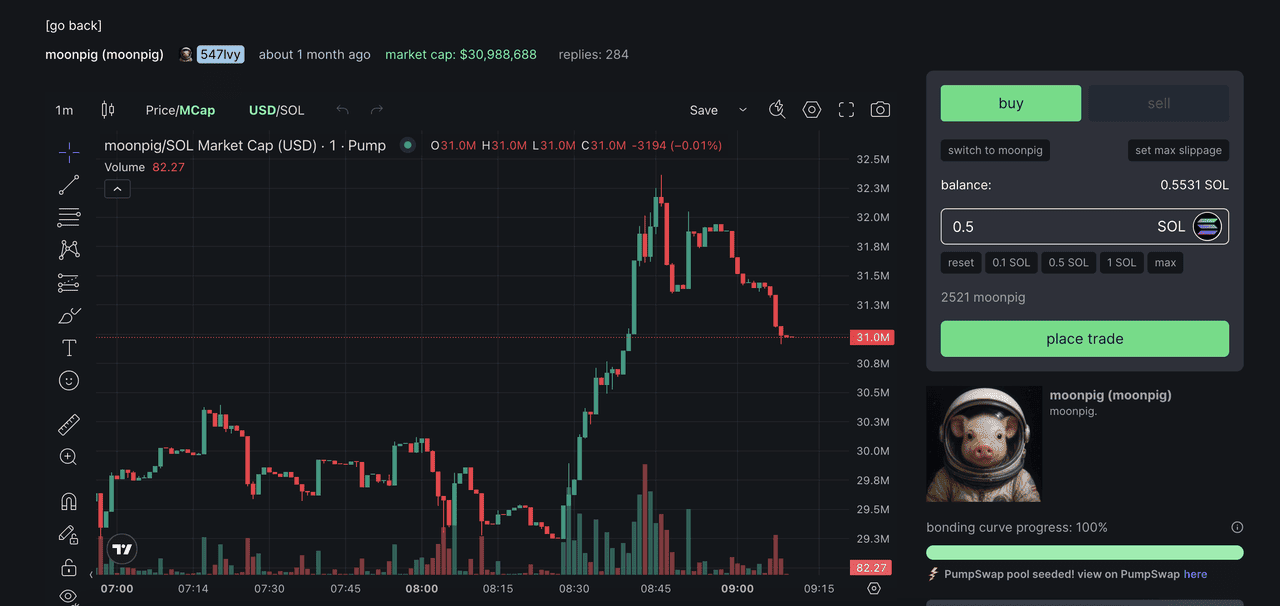Image resolution: width=1280 pixels, height=606 pixels.
Task: Toggle magnet mode for drawings
Action: pos(69,502)
